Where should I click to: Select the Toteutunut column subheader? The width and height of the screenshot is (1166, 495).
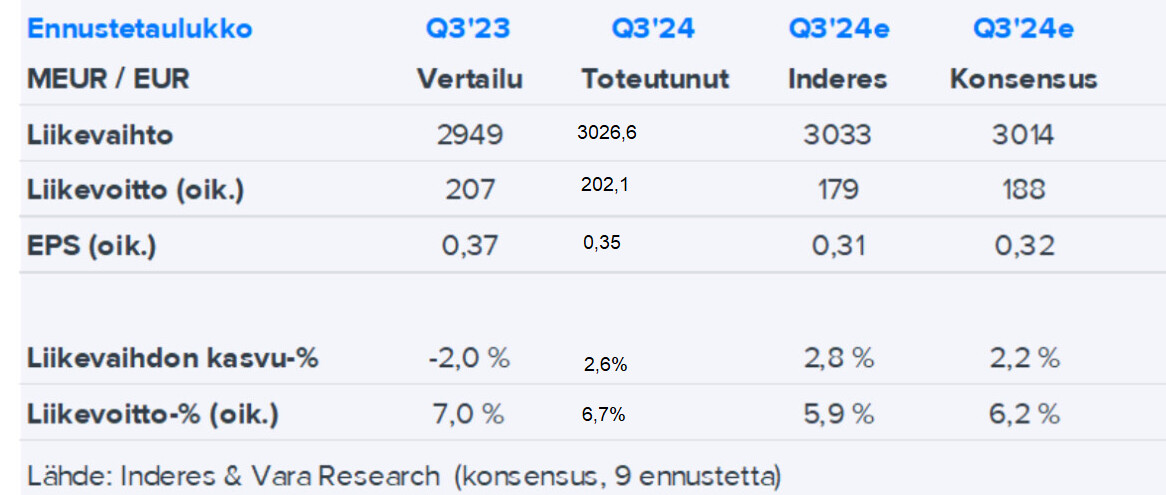(655, 79)
